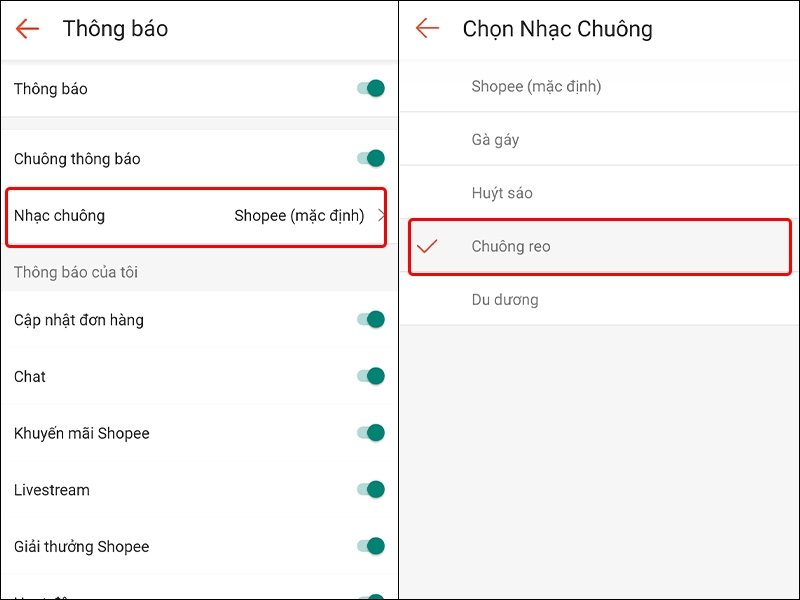Open the Nhạc chuông ringtone selector
The height and width of the screenshot is (600, 800).
tap(196, 215)
